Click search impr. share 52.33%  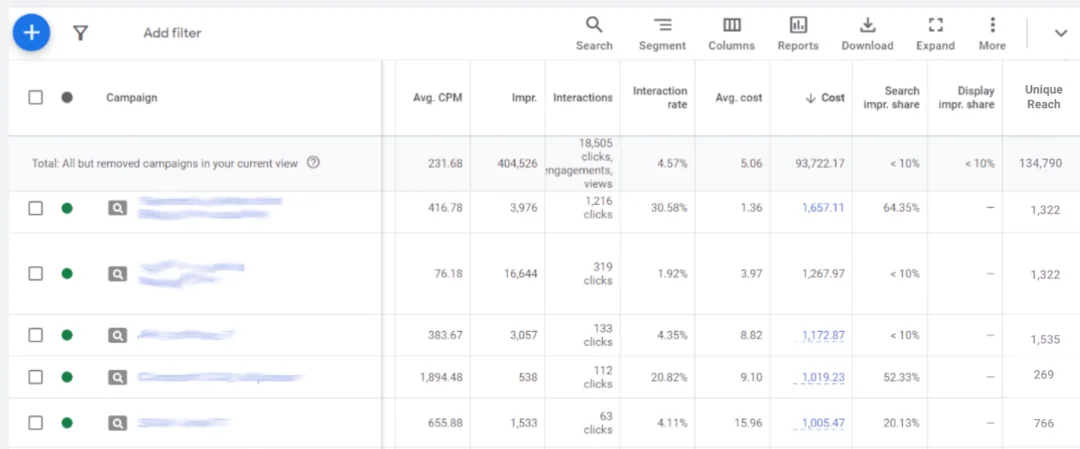point(901,377)
